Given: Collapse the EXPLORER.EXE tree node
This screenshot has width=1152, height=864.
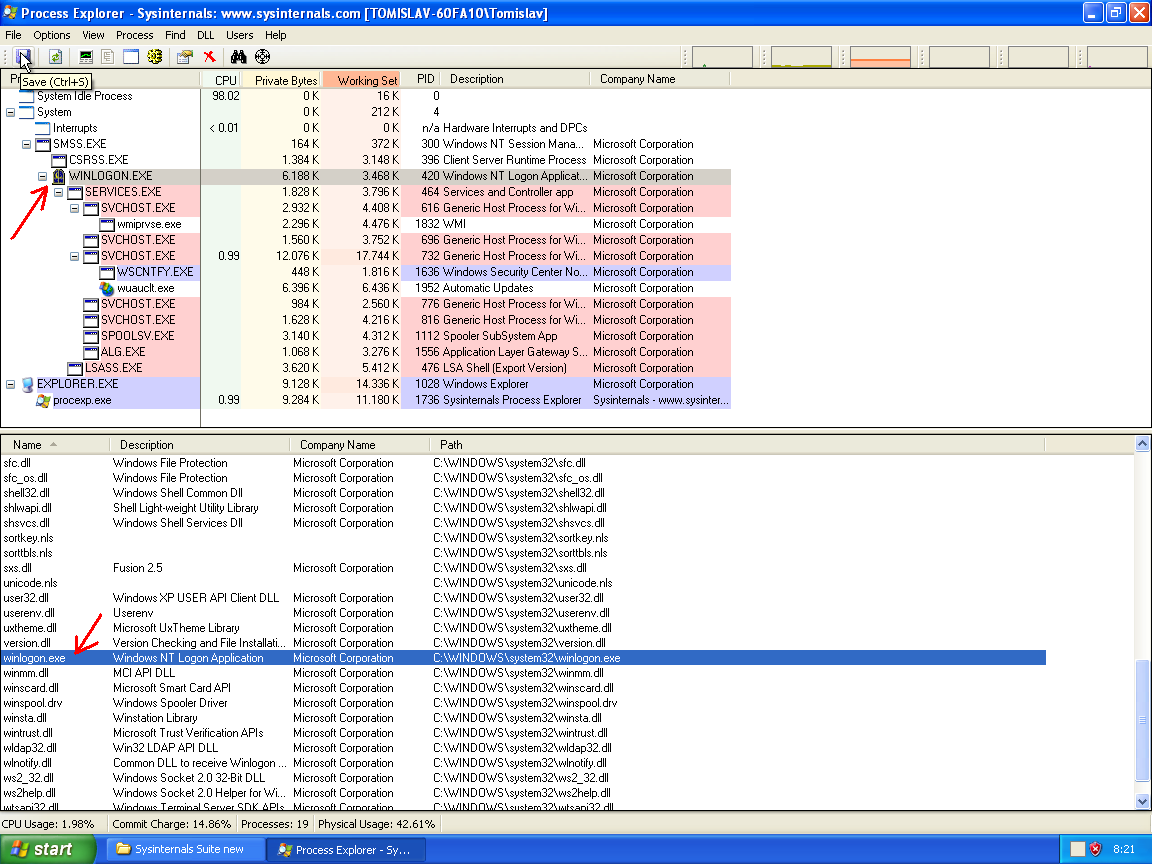Looking at the screenshot, I should (10, 384).
